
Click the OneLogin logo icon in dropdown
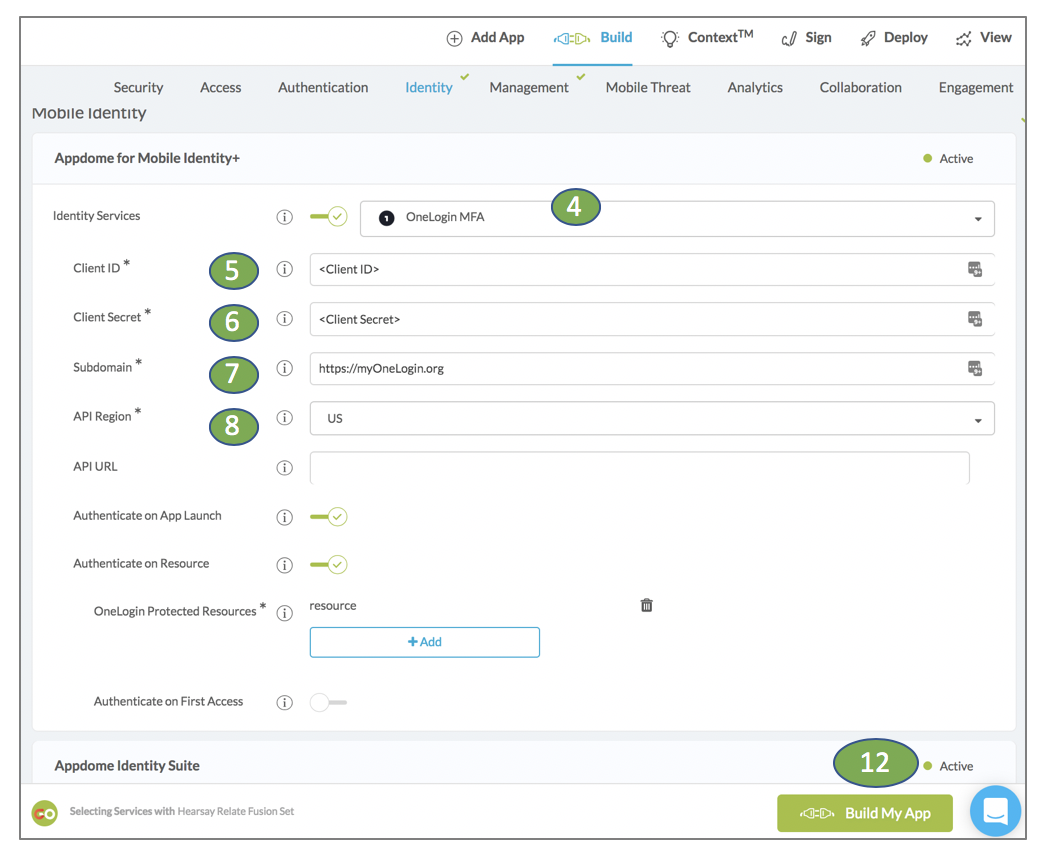[x=386, y=218]
